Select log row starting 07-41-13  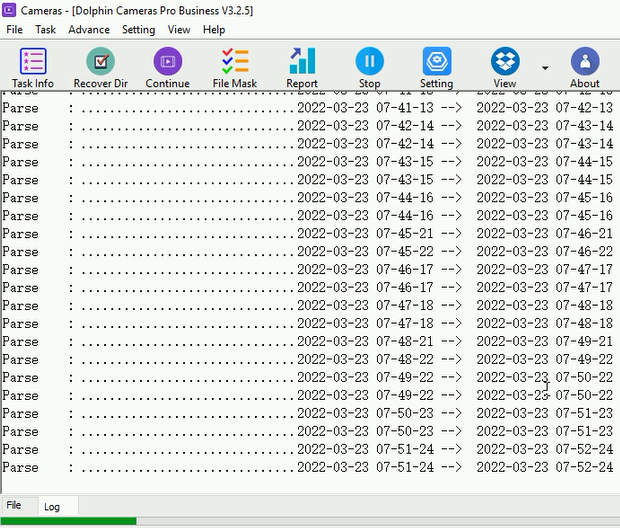click(x=308, y=108)
